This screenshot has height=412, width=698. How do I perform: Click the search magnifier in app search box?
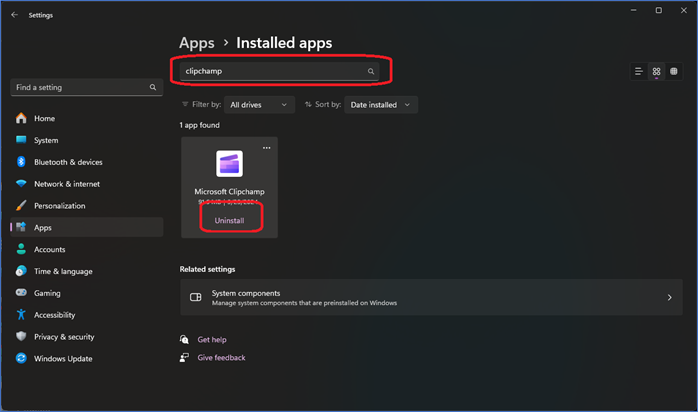tap(370, 71)
